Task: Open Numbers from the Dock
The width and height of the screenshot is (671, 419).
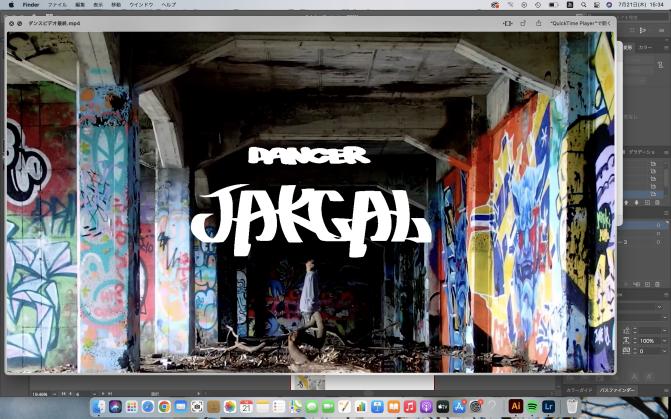Action: (361, 406)
